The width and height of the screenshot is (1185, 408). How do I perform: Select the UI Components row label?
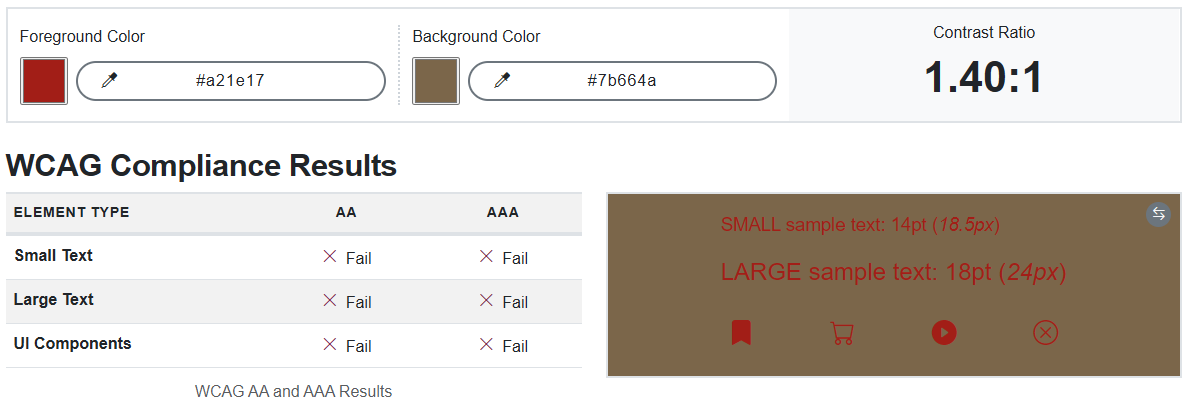point(73,344)
